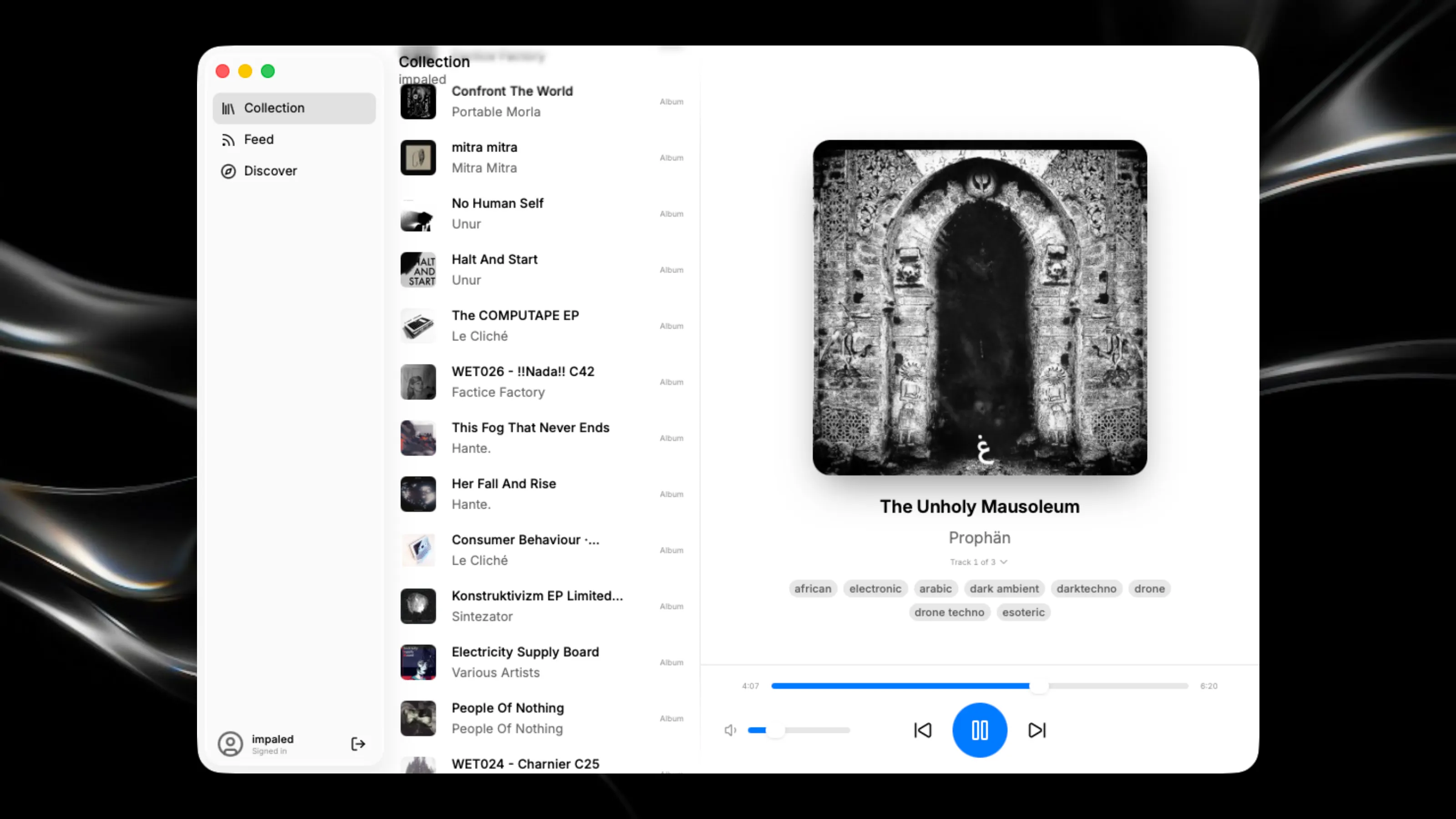
Task: Select the darktechno tag
Action: (x=1087, y=588)
